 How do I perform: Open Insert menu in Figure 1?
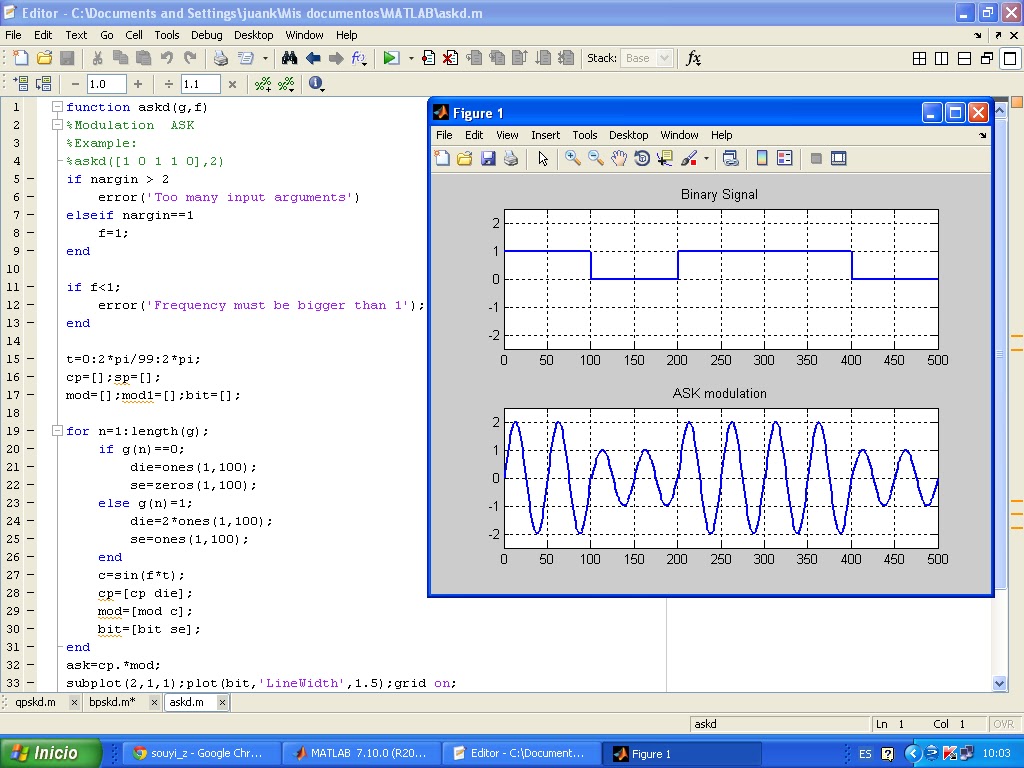[x=545, y=135]
